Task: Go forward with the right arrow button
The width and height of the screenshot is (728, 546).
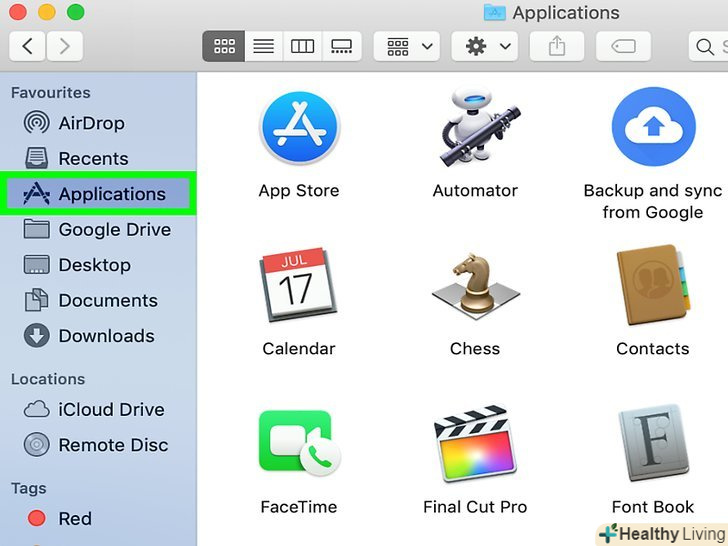Action: pyautogui.click(x=65, y=46)
